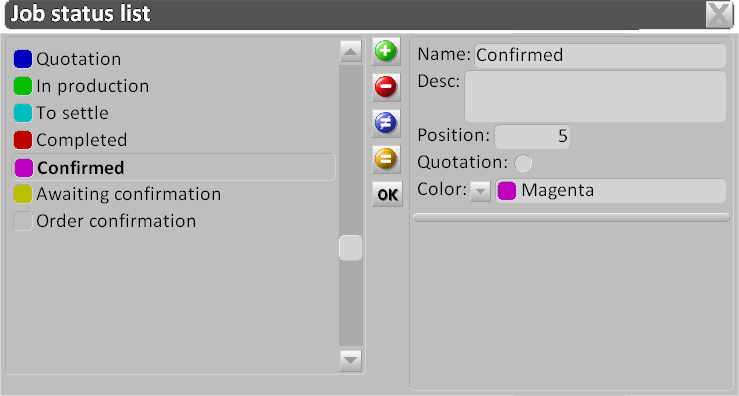The width and height of the screenshot is (739, 396).
Task: Click the blue not-equal icon button
Action: 386,123
